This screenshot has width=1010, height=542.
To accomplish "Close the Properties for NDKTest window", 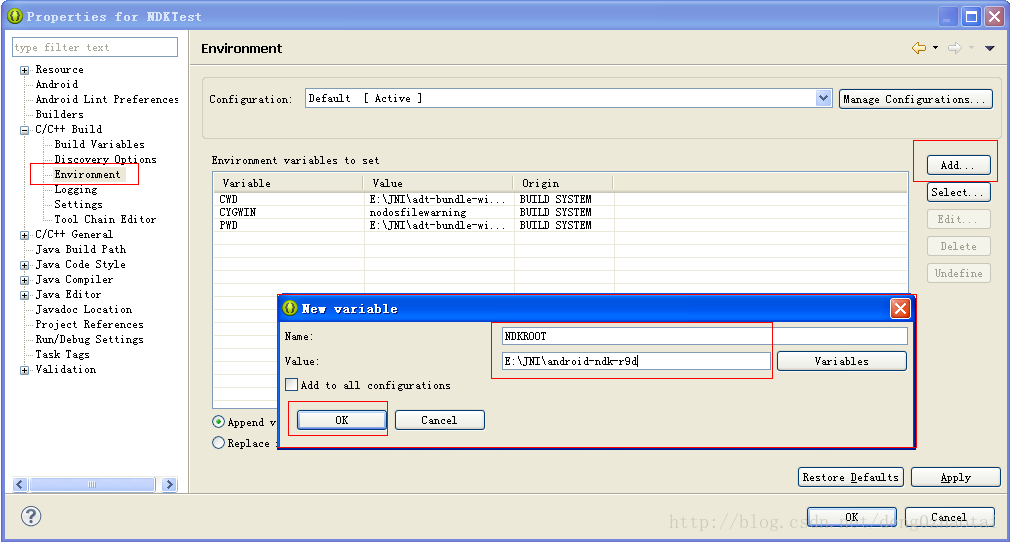I will (x=995, y=16).
